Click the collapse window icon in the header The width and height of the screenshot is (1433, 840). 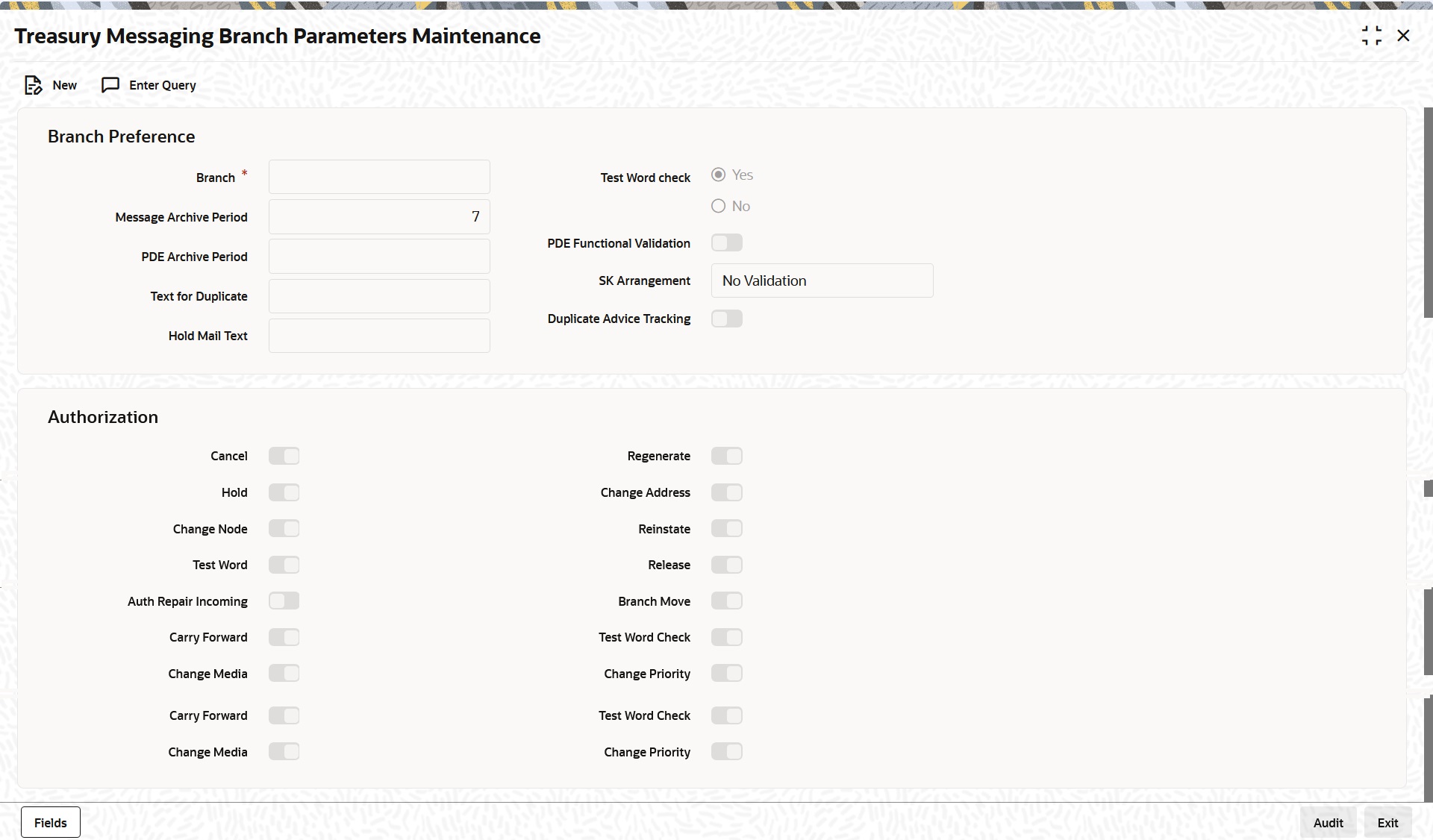point(1371,36)
